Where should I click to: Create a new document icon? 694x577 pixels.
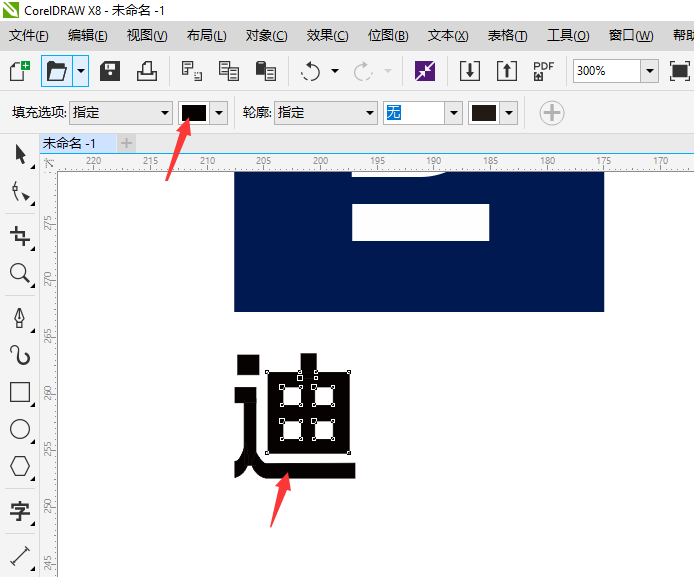pyautogui.click(x=20, y=71)
